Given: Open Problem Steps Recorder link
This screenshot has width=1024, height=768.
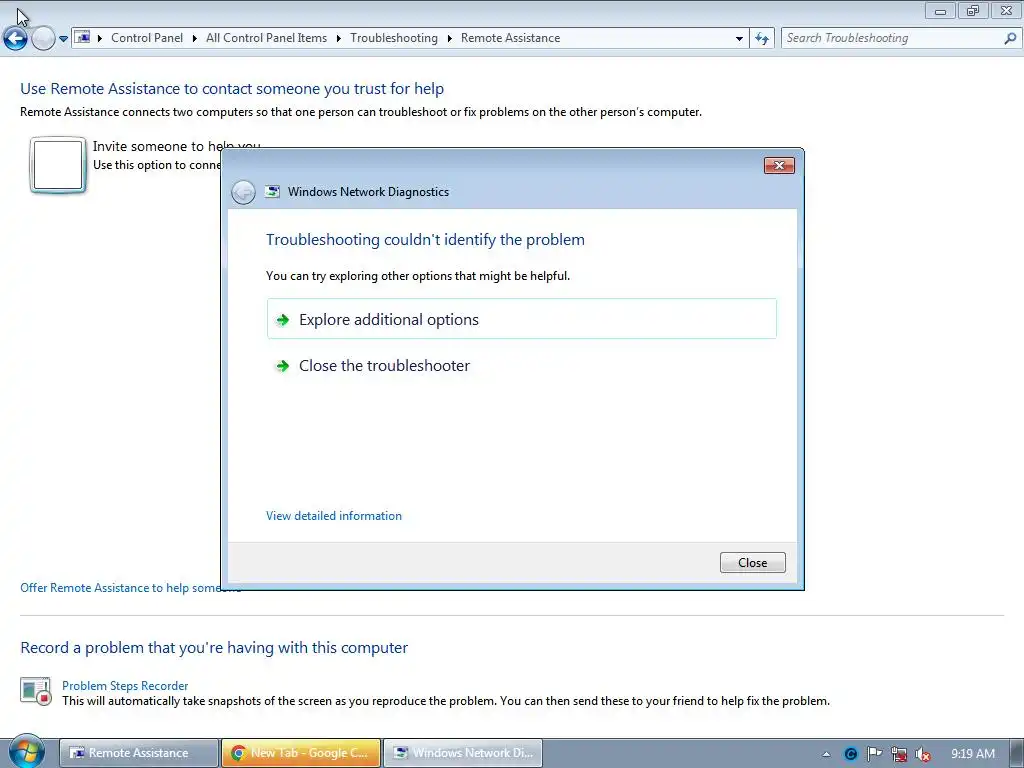Looking at the screenshot, I should (x=125, y=686).
